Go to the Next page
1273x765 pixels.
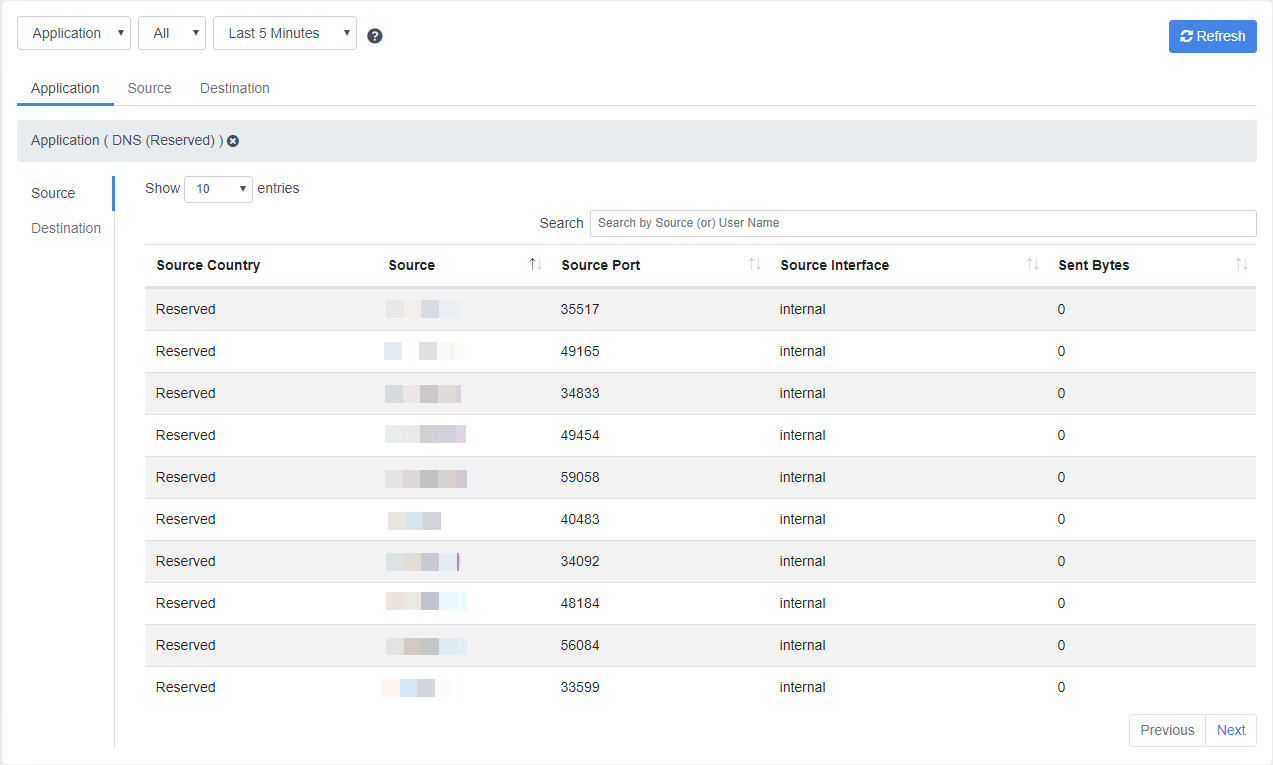1231,730
